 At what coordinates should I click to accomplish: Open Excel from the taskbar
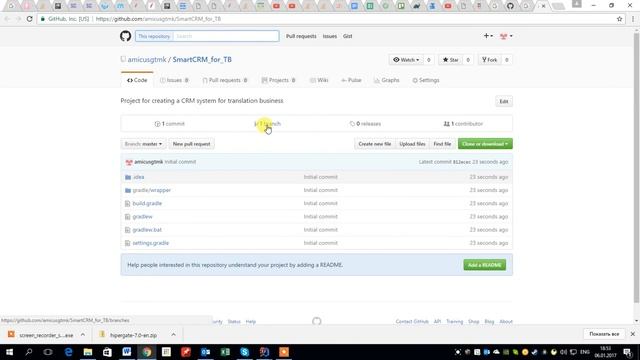pos(225,352)
